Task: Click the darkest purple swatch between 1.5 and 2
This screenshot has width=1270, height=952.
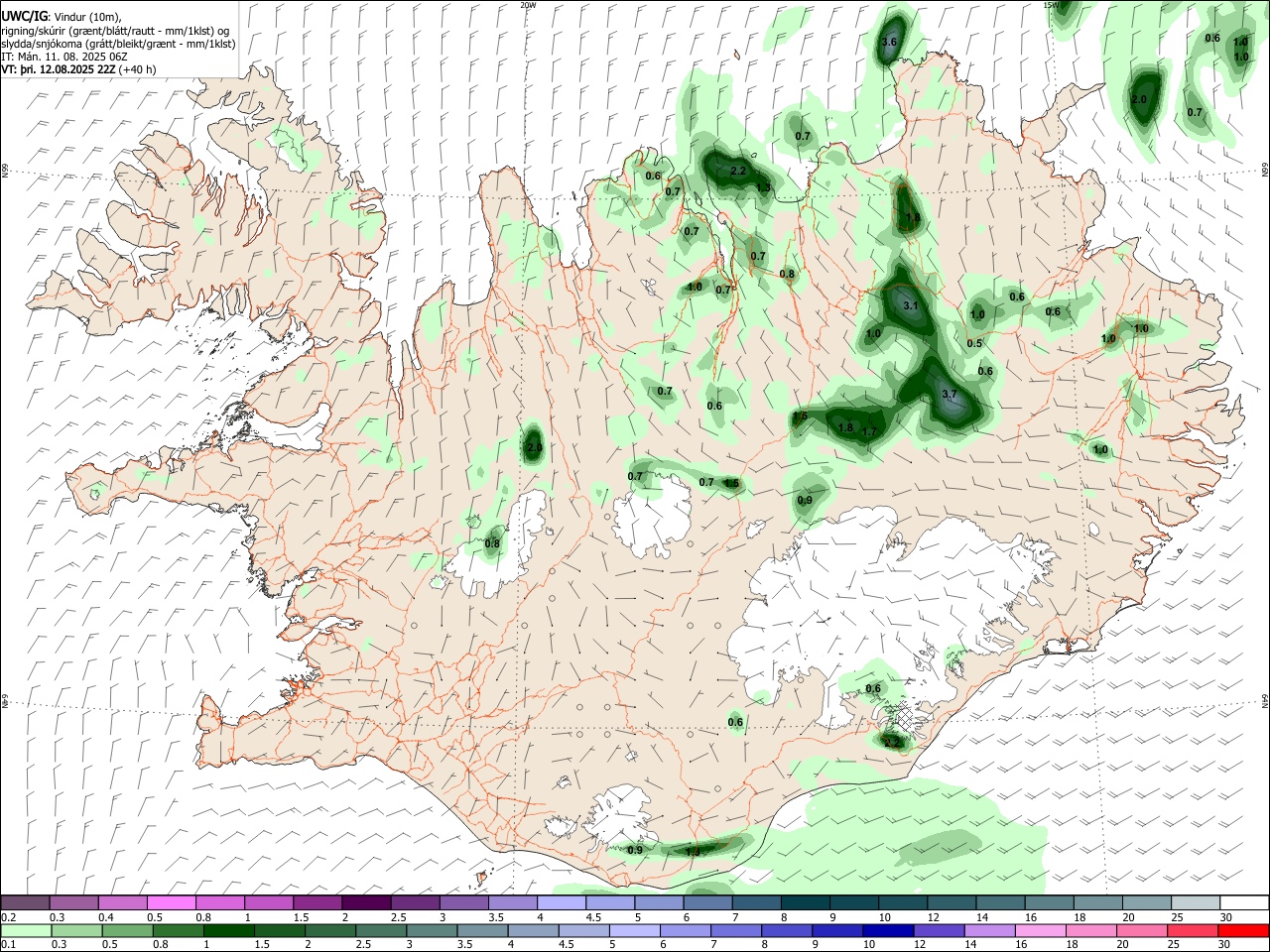Action: [x=365, y=903]
